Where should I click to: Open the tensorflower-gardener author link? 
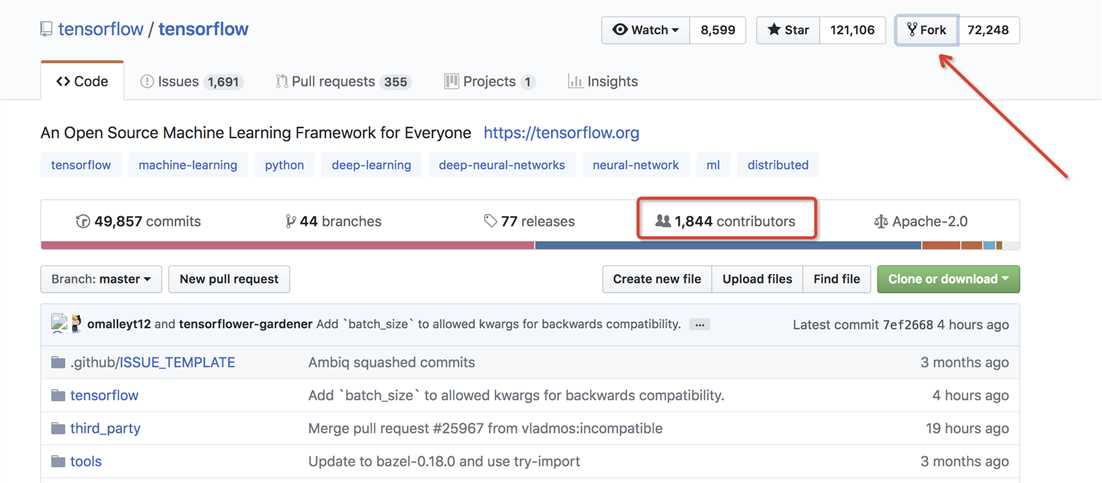coord(246,324)
